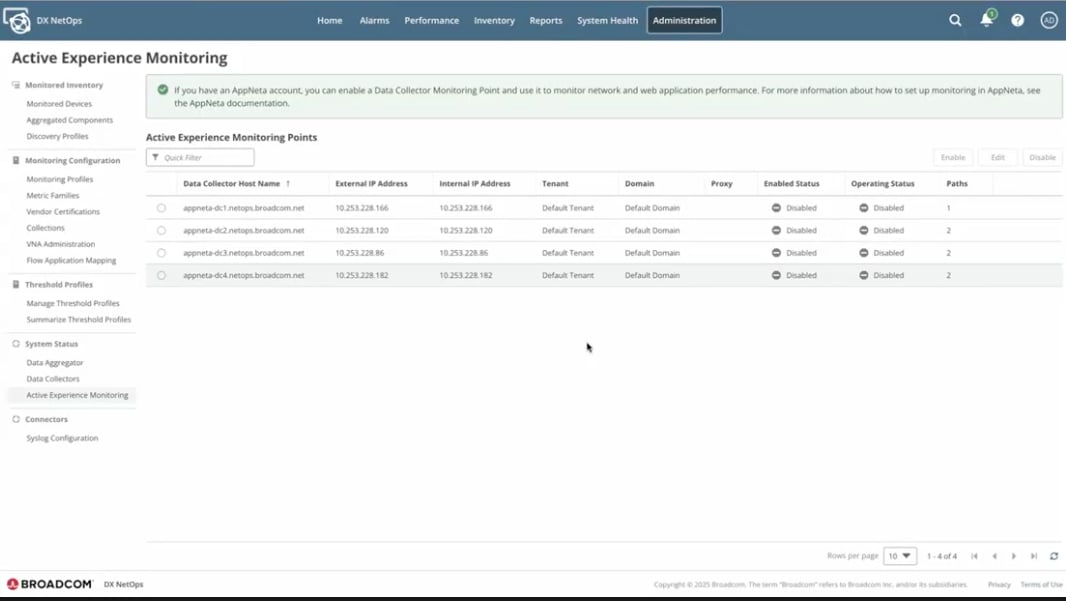Screen dimensions: 1066x601
Task: Open Aggregated Components in sidebar
Action: [69, 120]
